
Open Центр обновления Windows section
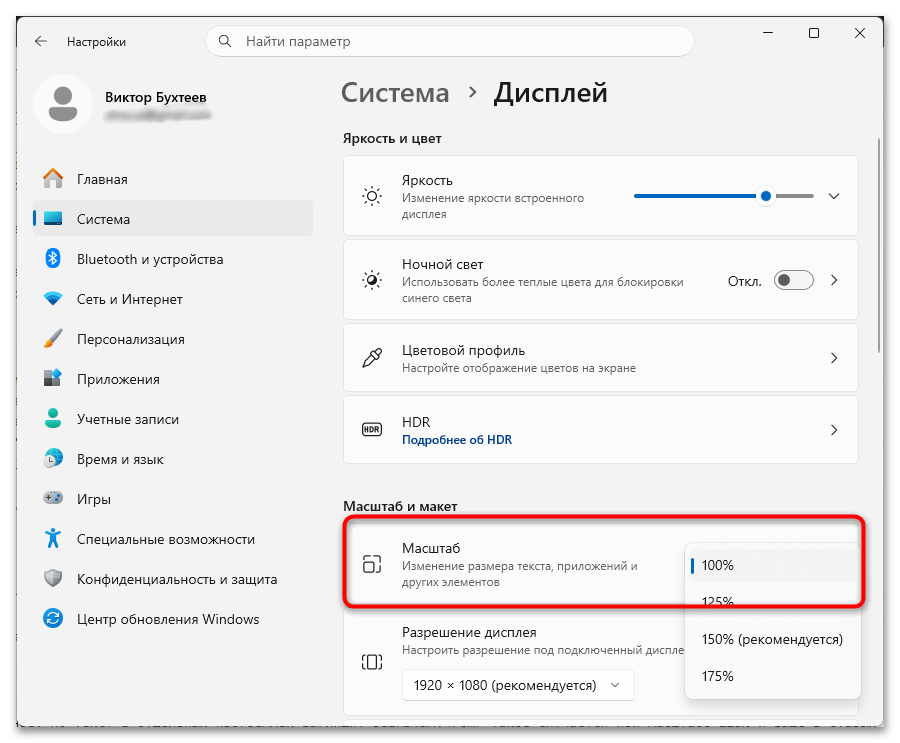click(173, 618)
